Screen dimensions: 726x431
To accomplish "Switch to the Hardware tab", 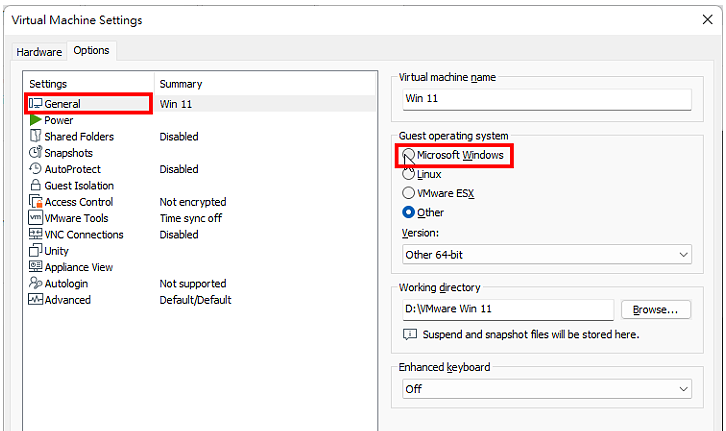I will click(39, 52).
